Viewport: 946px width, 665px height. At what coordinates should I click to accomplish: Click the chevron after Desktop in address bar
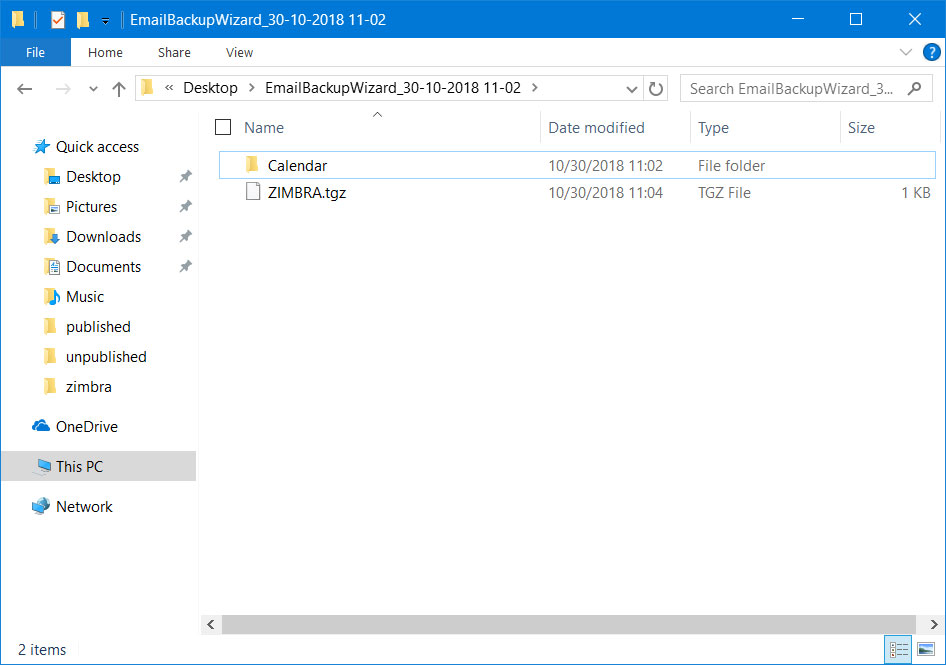coord(252,88)
